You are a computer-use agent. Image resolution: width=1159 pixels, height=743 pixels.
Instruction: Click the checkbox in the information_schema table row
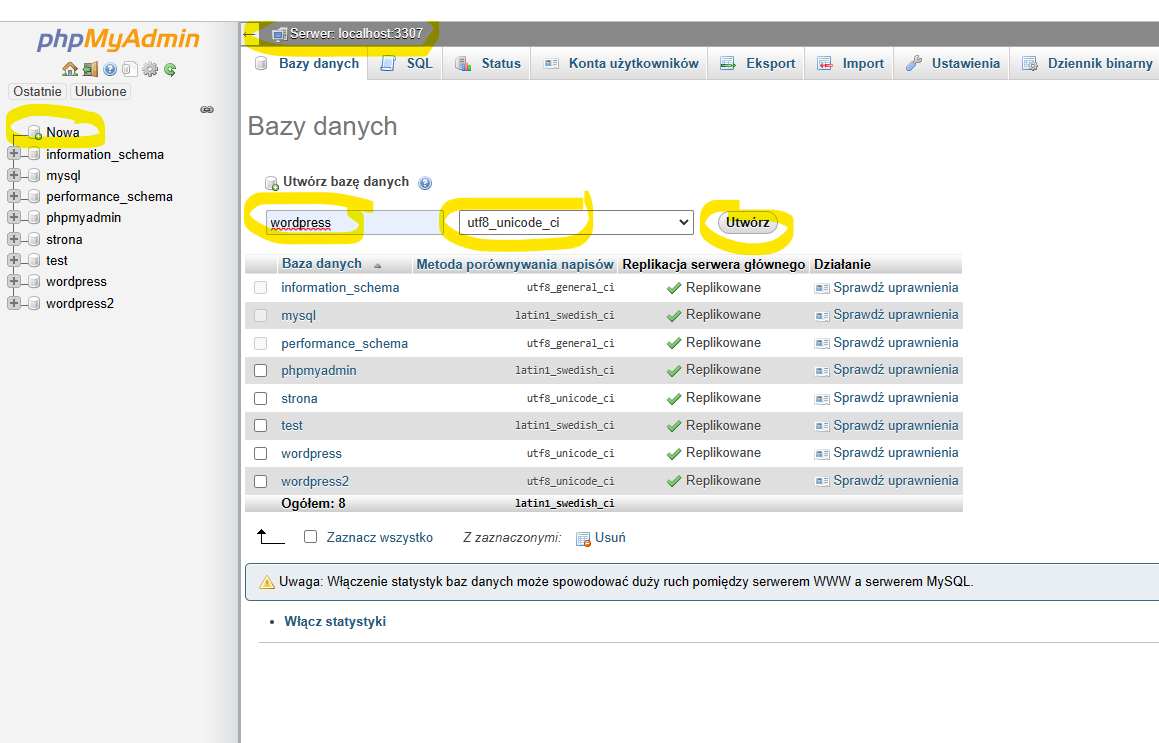pyautogui.click(x=260, y=288)
